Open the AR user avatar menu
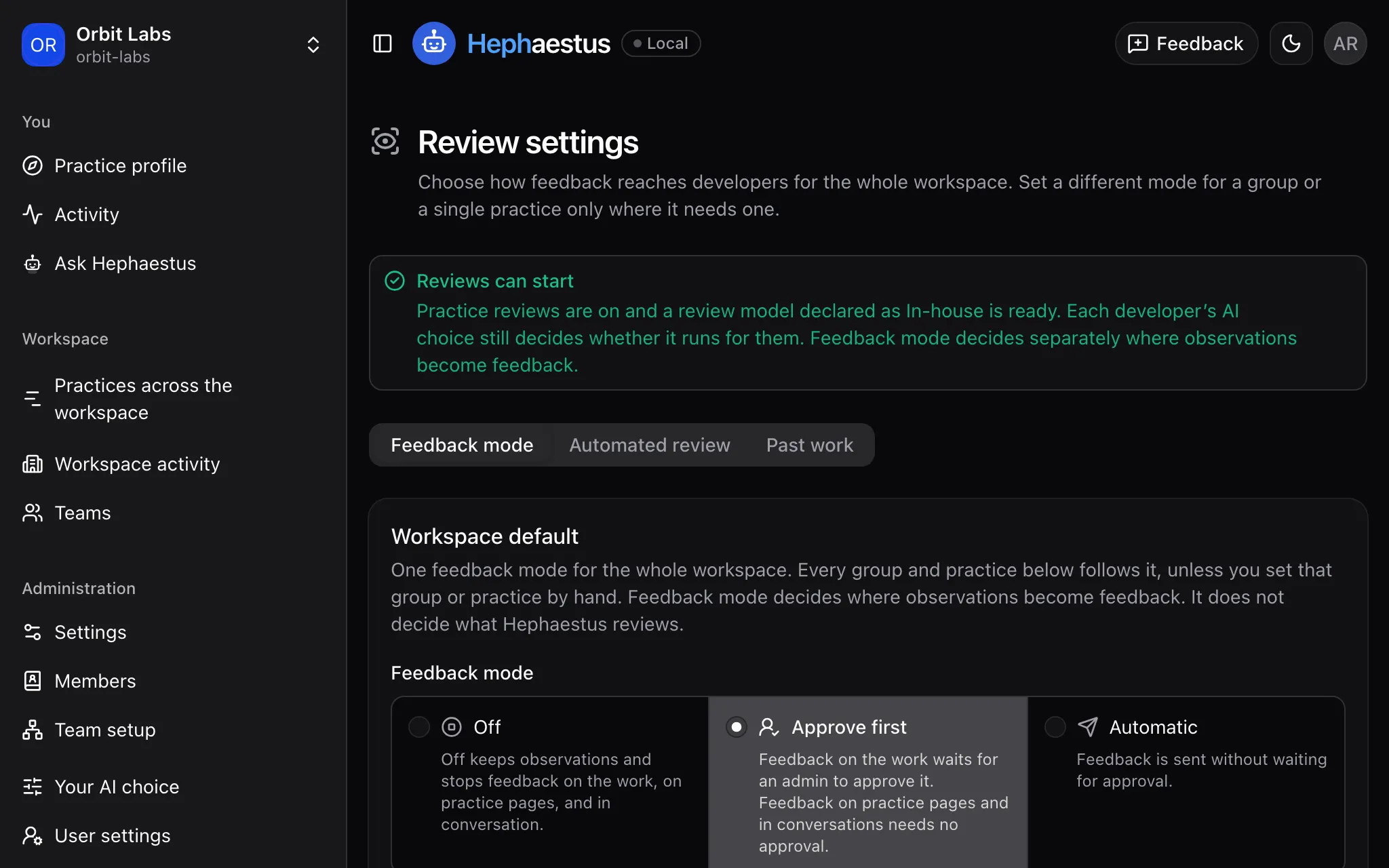This screenshot has width=1389, height=868. [1345, 43]
